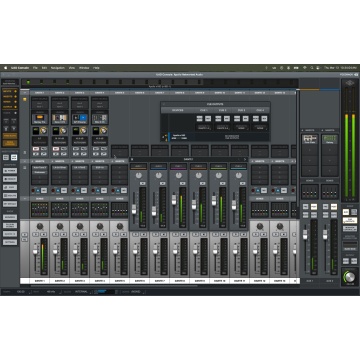Click the fader on the first sends popup strip
The width and height of the screenshot is (360, 360).
click(134, 209)
